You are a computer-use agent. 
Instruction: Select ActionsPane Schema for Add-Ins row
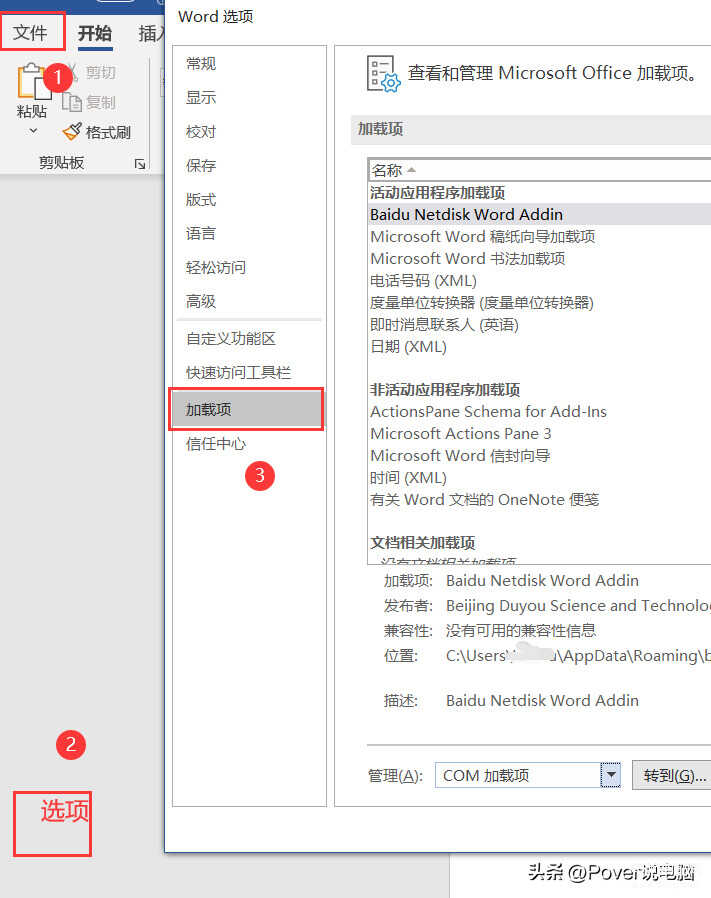540,411
